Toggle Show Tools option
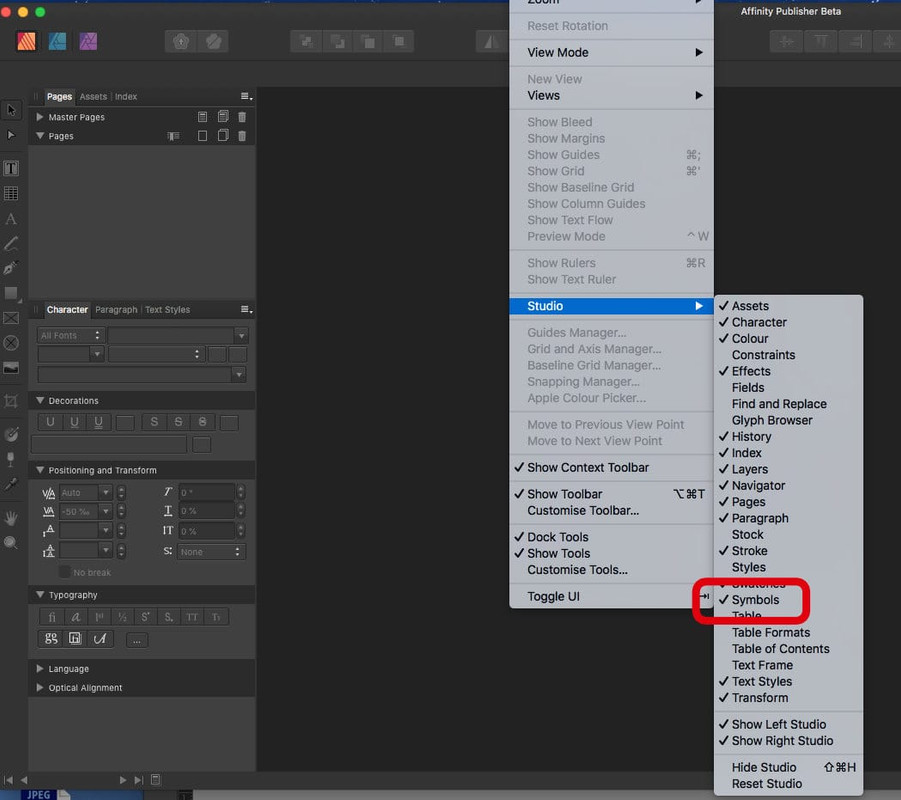The image size is (901, 800). 611,553
